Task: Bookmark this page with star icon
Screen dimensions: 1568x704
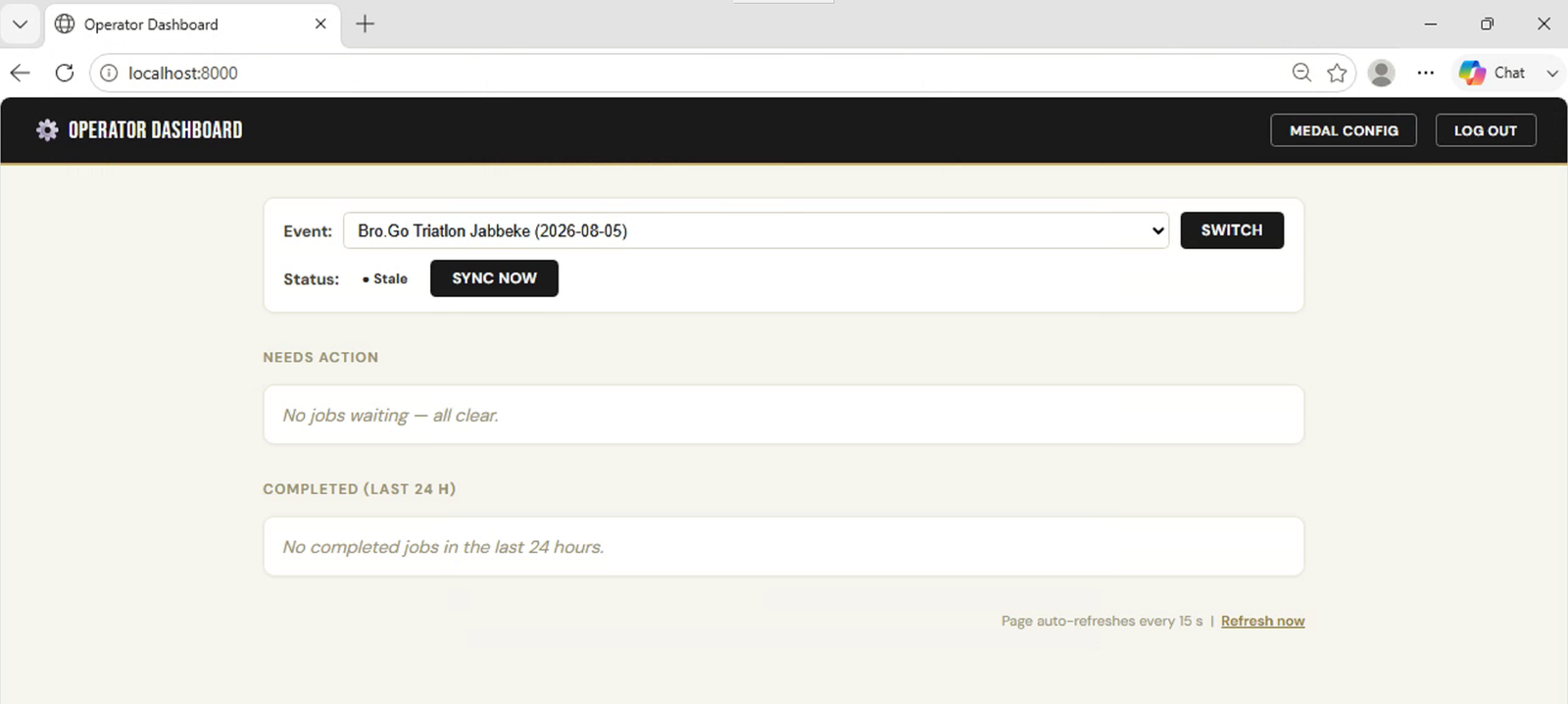Action: (1337, 73)
